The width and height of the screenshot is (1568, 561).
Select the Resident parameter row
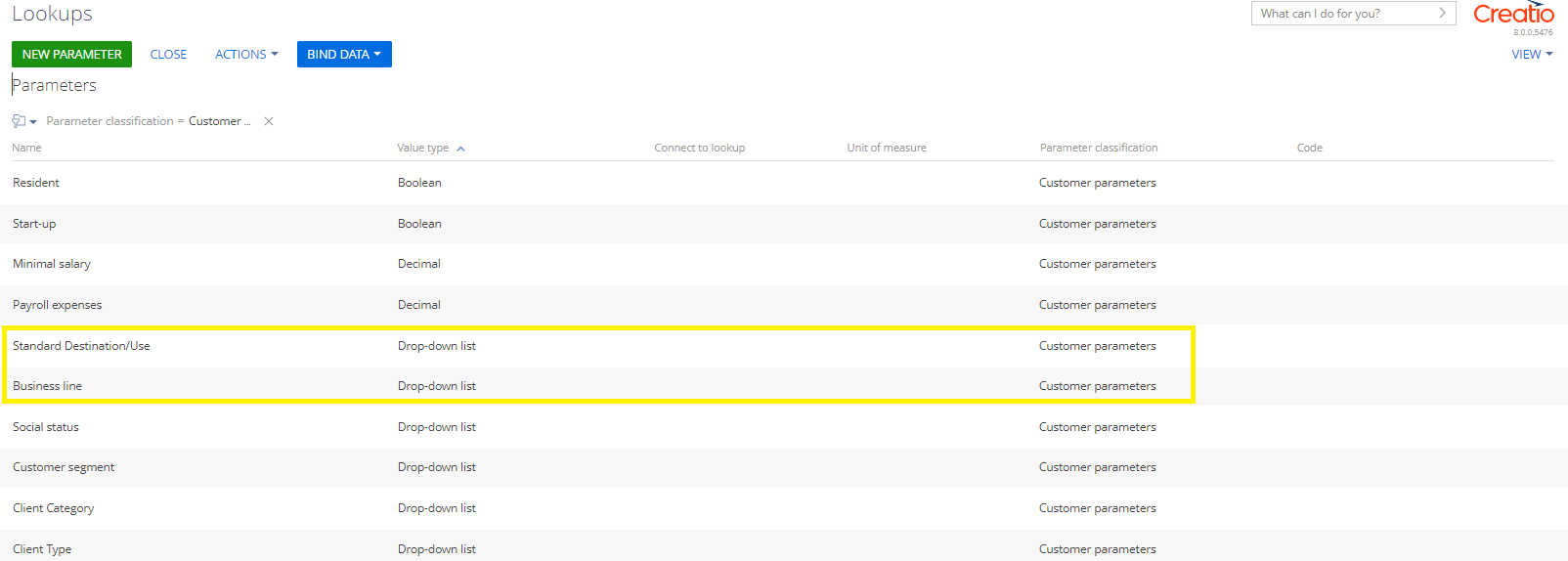click(x=784, y=183)
